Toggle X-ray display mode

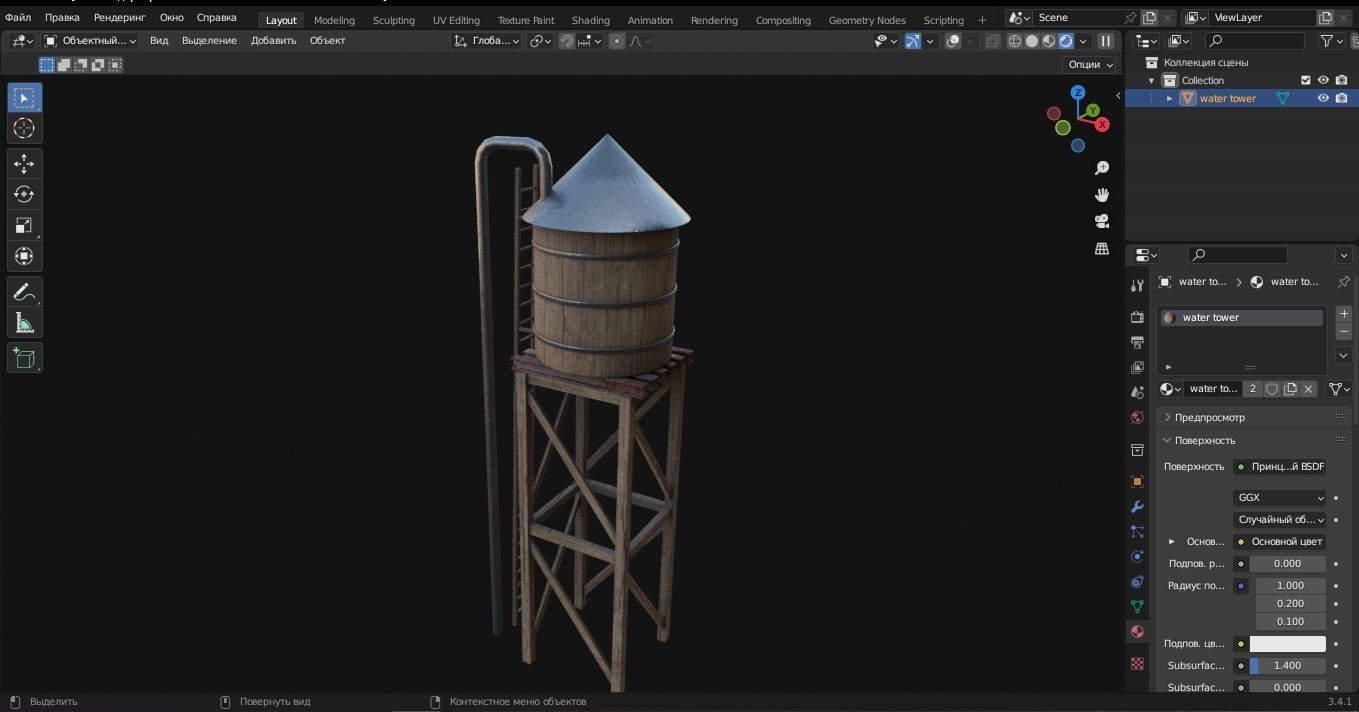(992, 41)
